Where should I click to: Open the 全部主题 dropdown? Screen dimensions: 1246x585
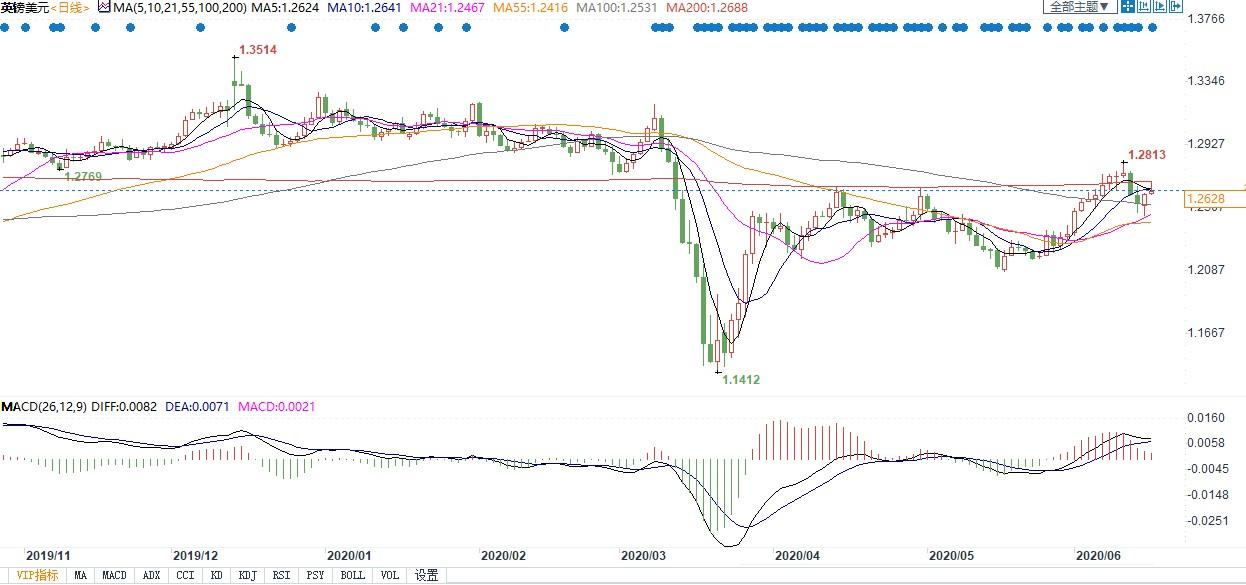point(1079,7)
